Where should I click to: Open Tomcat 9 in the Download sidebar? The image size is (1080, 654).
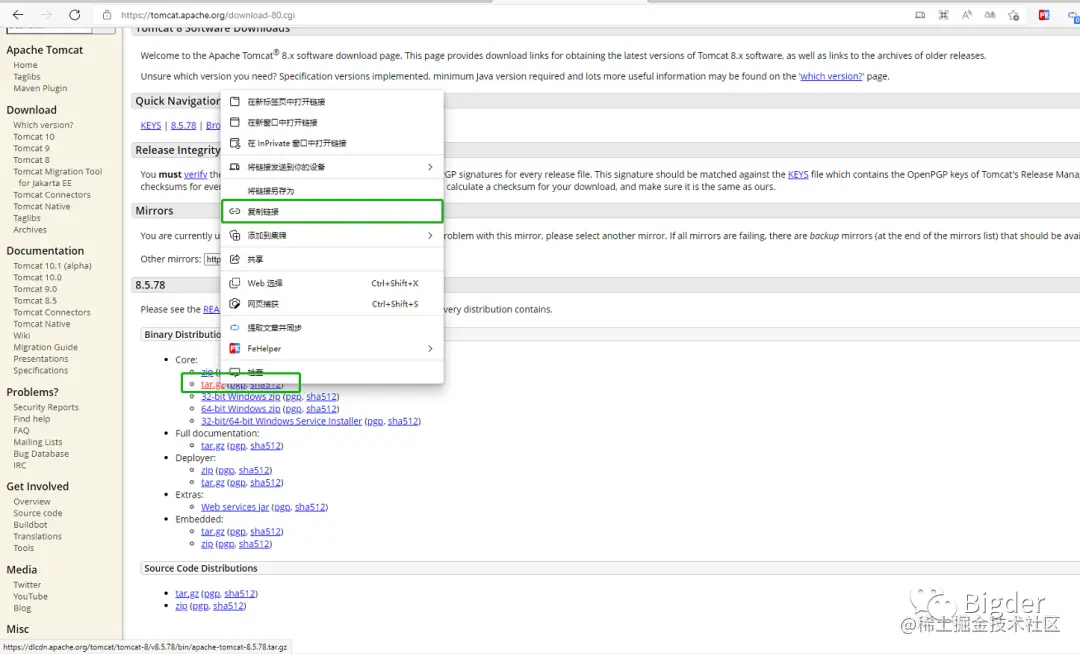pos(31,148)
